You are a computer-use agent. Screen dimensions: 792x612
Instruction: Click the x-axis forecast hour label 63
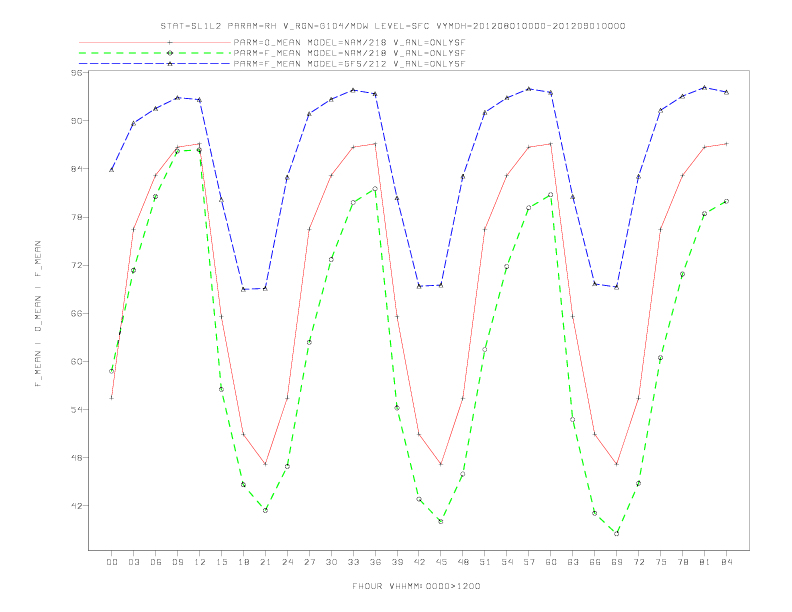point(573,562)
